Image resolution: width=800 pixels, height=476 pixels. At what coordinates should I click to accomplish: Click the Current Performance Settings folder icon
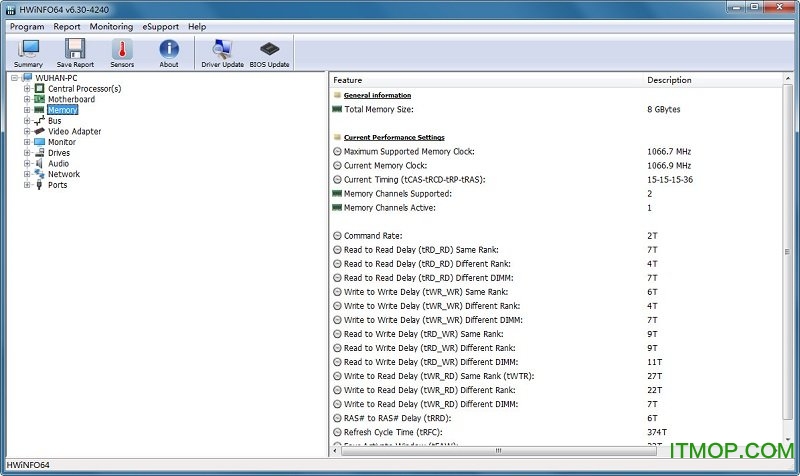click(x=337, y=138)
